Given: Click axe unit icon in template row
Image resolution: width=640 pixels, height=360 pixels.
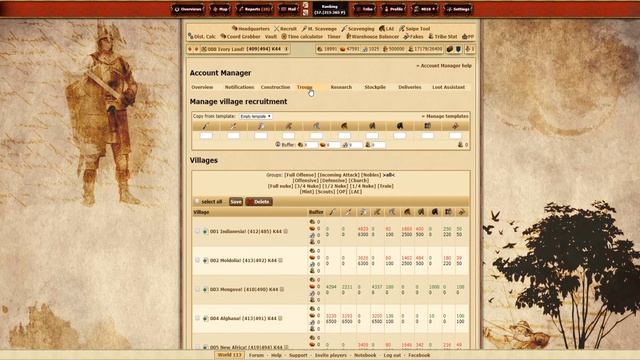Looking at the screenshot, I should tap(261, 126).
